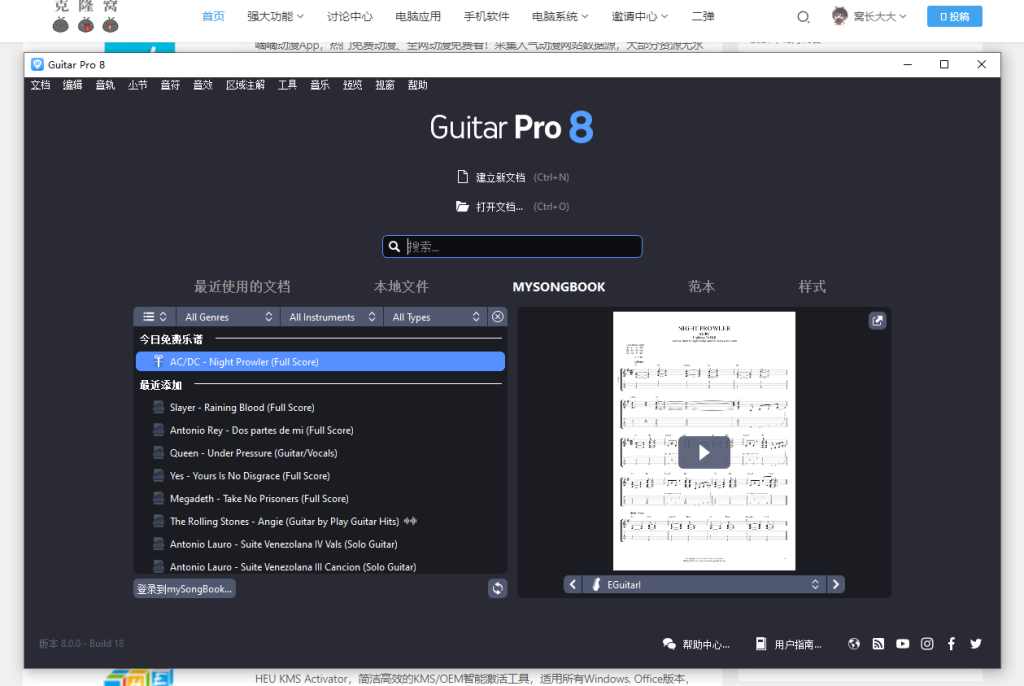
Task: Open the 小节 menu
Action: click(138, 85)
